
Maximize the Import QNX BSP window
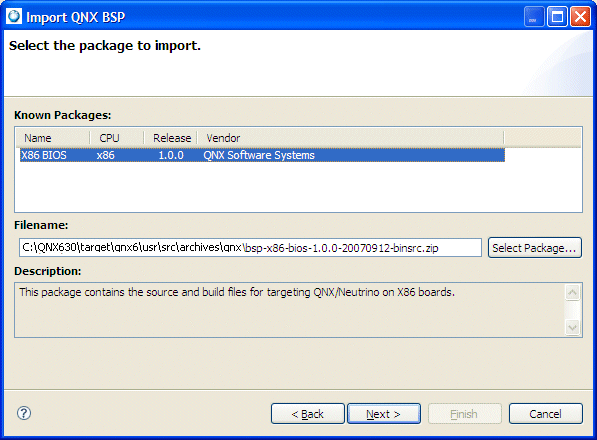(557, 17)
